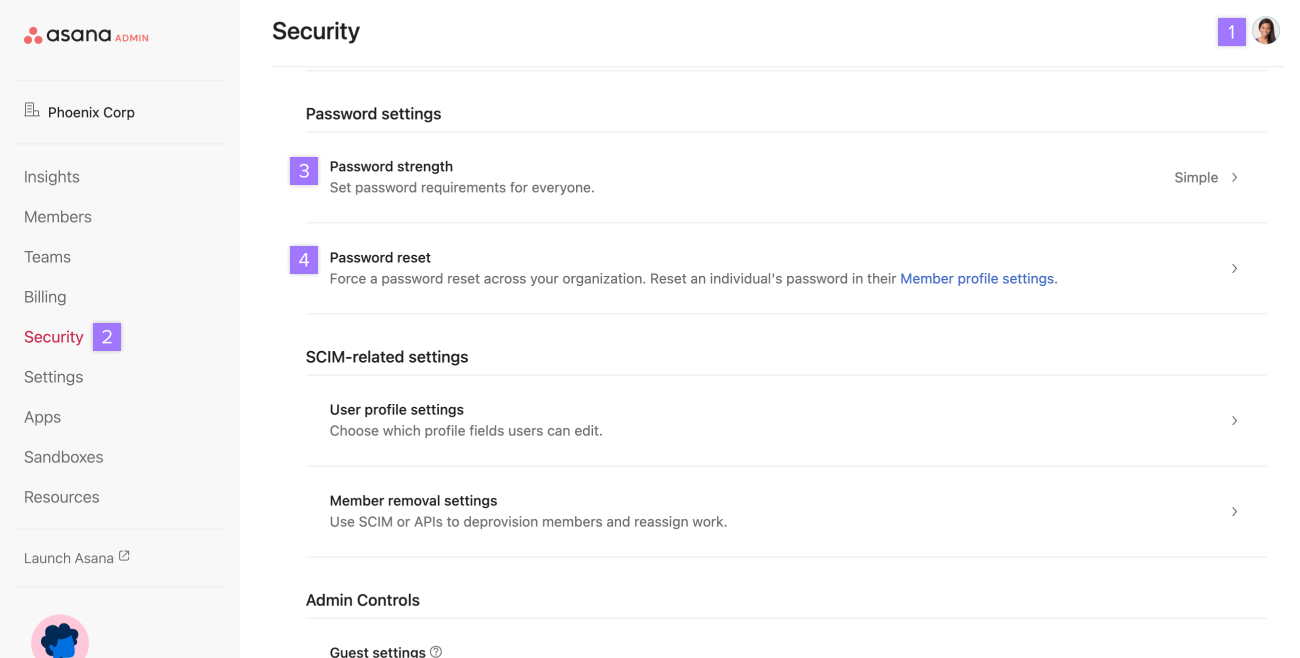This screenshot has width=1300, height=658.
Task: Select Insights in the sidebar
Action: tap(51, 176)
